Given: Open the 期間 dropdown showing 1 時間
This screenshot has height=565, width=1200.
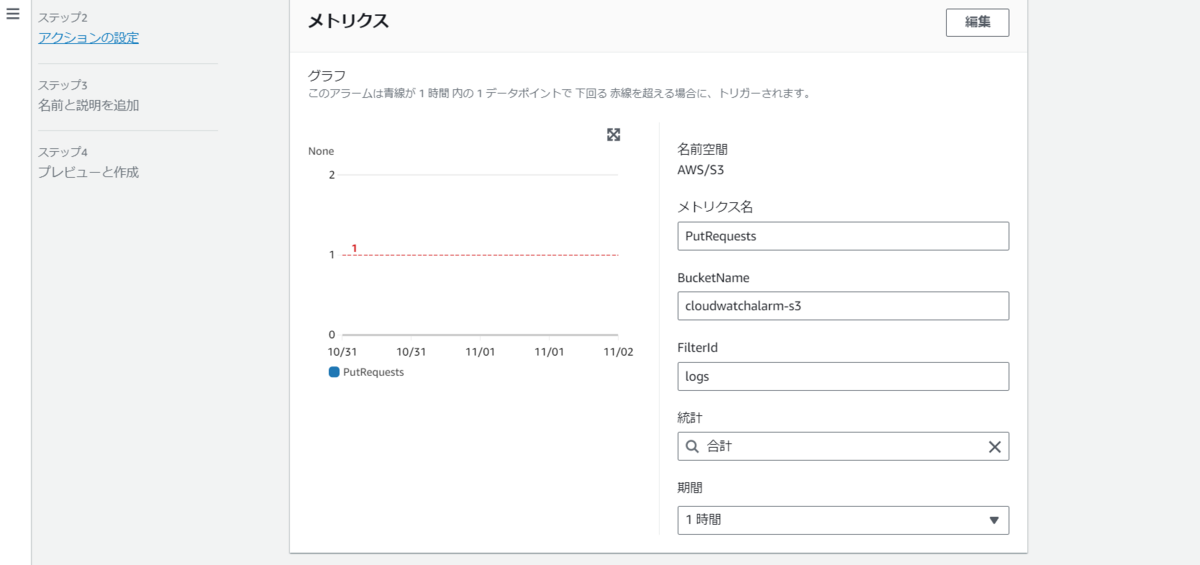Looking at the screenshot, I should click(x=843, y=520).
